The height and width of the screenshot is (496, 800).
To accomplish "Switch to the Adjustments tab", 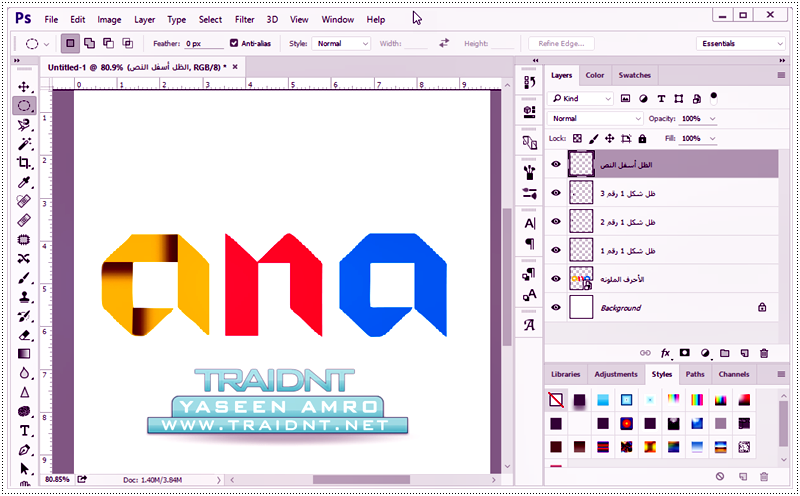I will click(x=616, y=374).
